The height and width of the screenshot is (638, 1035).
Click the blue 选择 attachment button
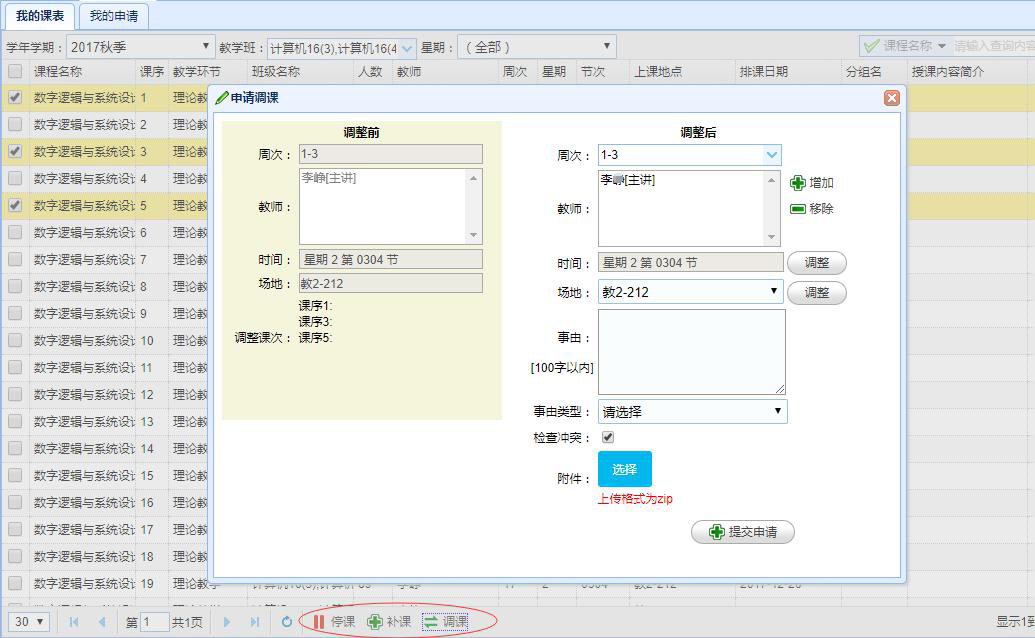625,469
